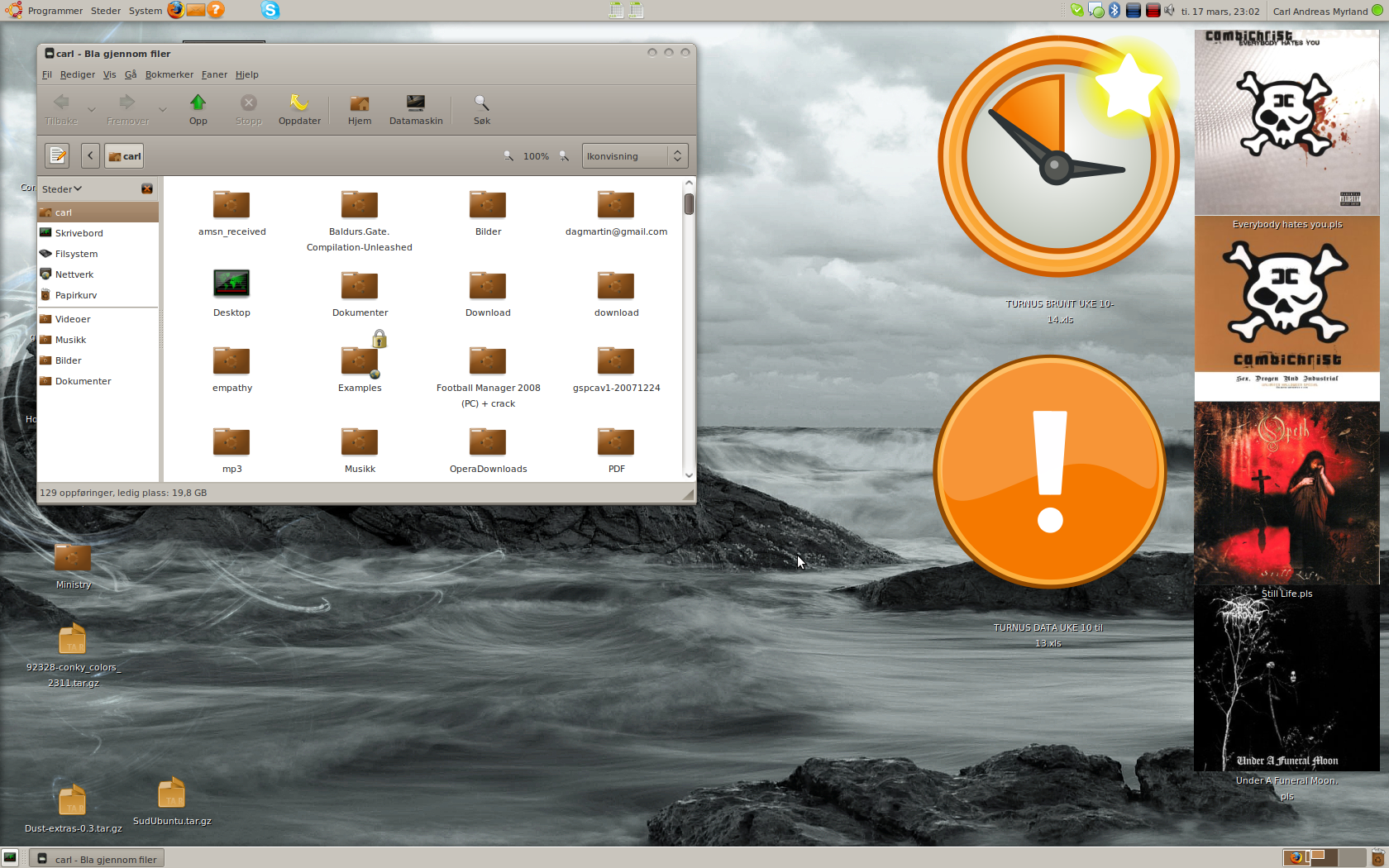Click the zoom in magnifier icon
The image size is (1389, 868).
tap(564, 155)
